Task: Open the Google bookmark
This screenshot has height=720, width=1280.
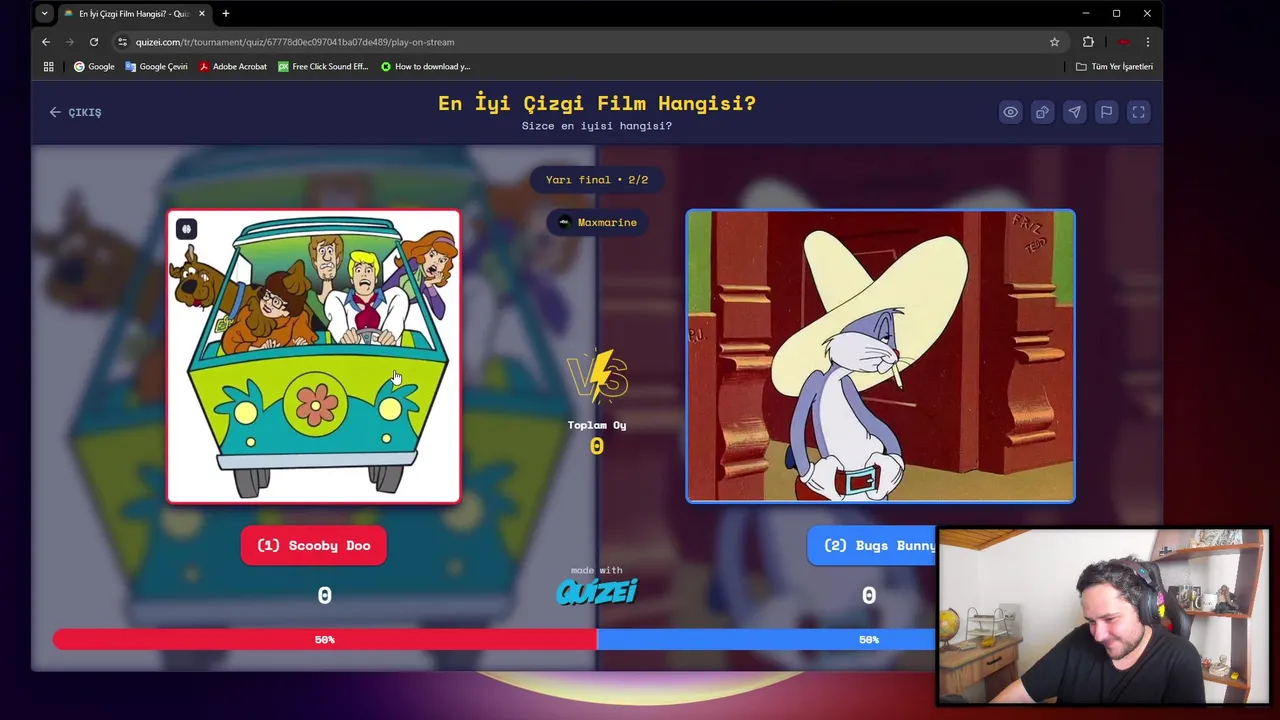Action: pyautogui.click(x=94, y=66)
